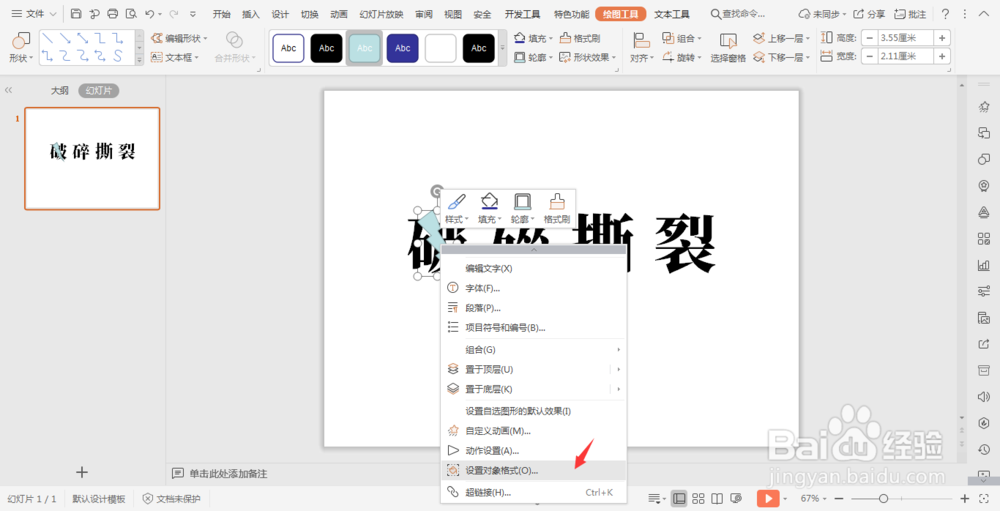Switch to reading view icon in status bar
Image resolution: width=1000 pixels, height=511 pixels.
pos(717,498)
